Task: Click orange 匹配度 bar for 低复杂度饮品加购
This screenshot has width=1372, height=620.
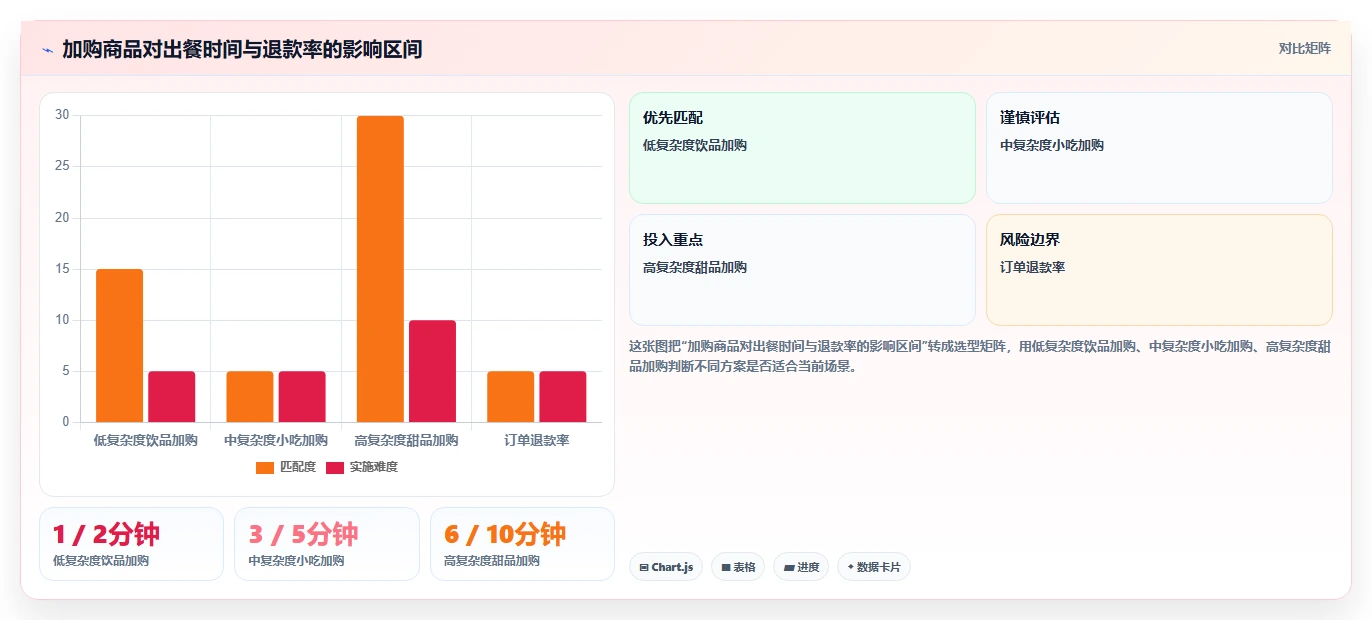Action: pos(119,346)
